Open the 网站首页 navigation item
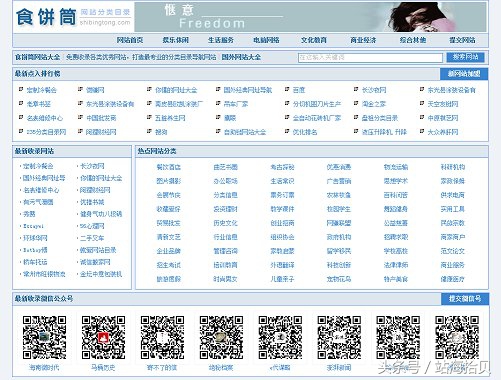 [x=130, y=40]
